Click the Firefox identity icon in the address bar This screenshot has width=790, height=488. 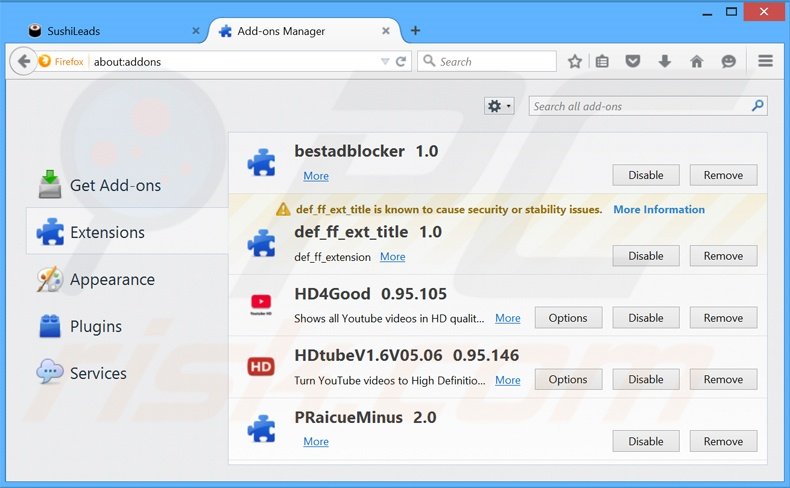(x=45, y=61)
